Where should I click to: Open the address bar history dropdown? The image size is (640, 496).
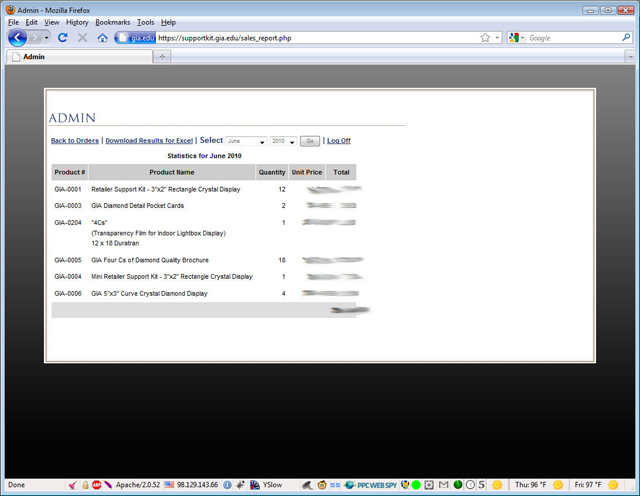pyautogui.click(x=497, y=38)
